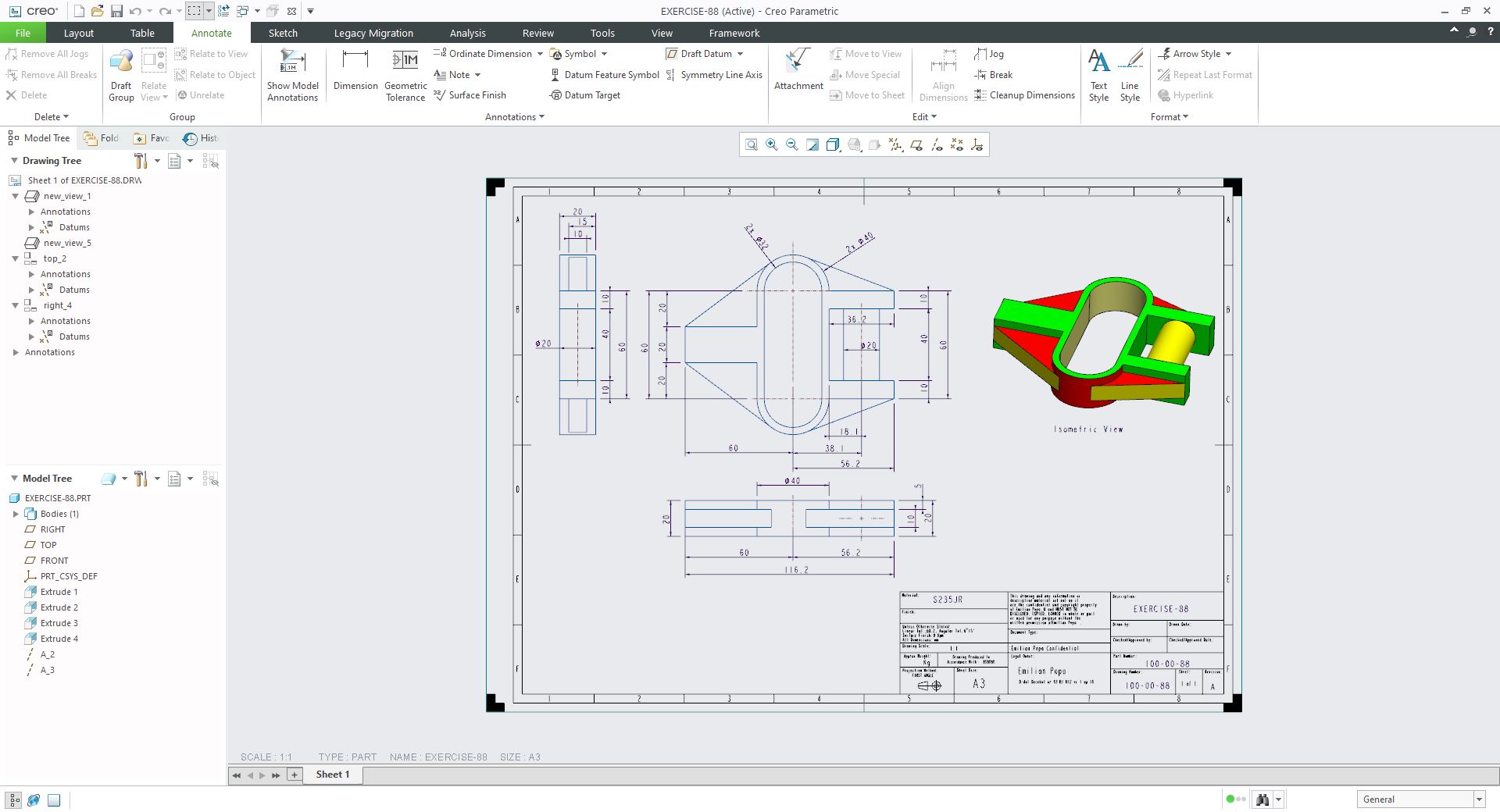The height and width of the screenshot is (812, 1500).
Task: Insert a Surface Finish symbol
Action: click(470, 95)
